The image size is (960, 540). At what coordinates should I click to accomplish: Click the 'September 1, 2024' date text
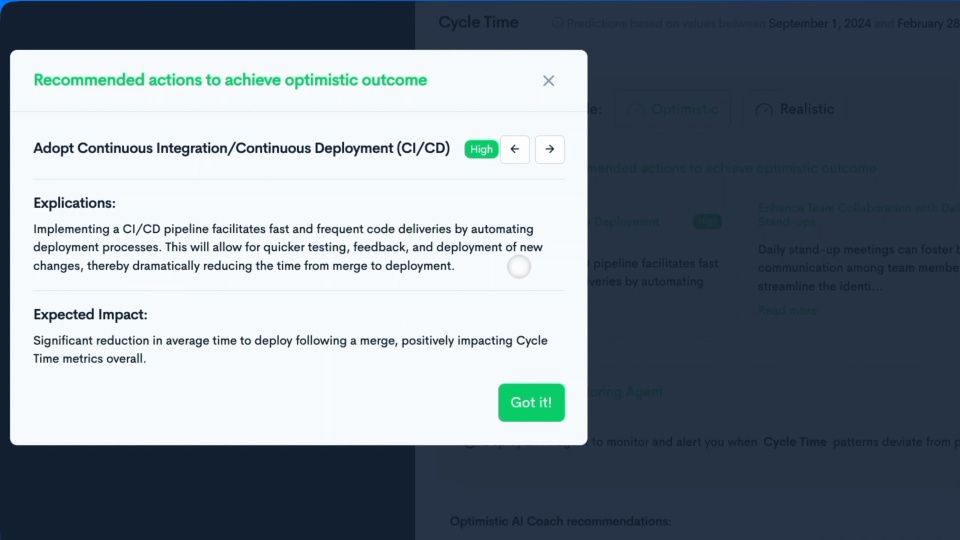820,23
